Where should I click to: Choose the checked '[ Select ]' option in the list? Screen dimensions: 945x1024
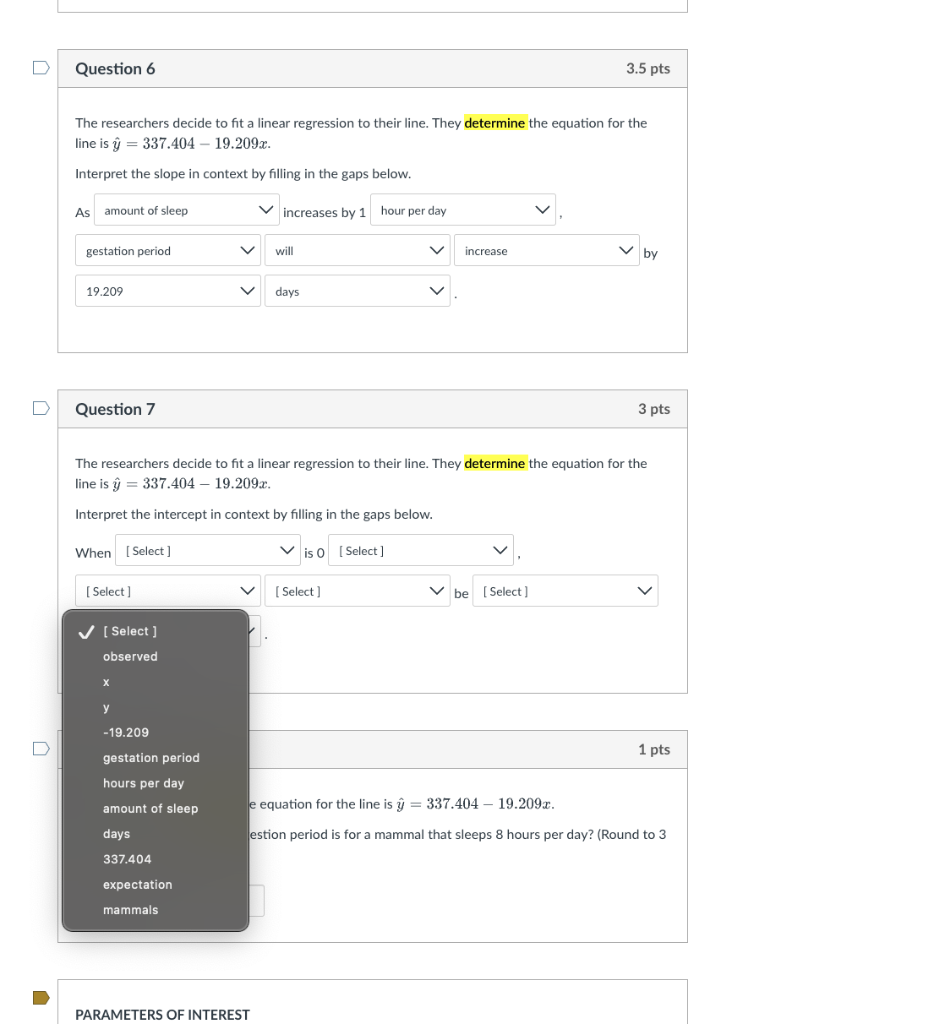tap(155, 632)
